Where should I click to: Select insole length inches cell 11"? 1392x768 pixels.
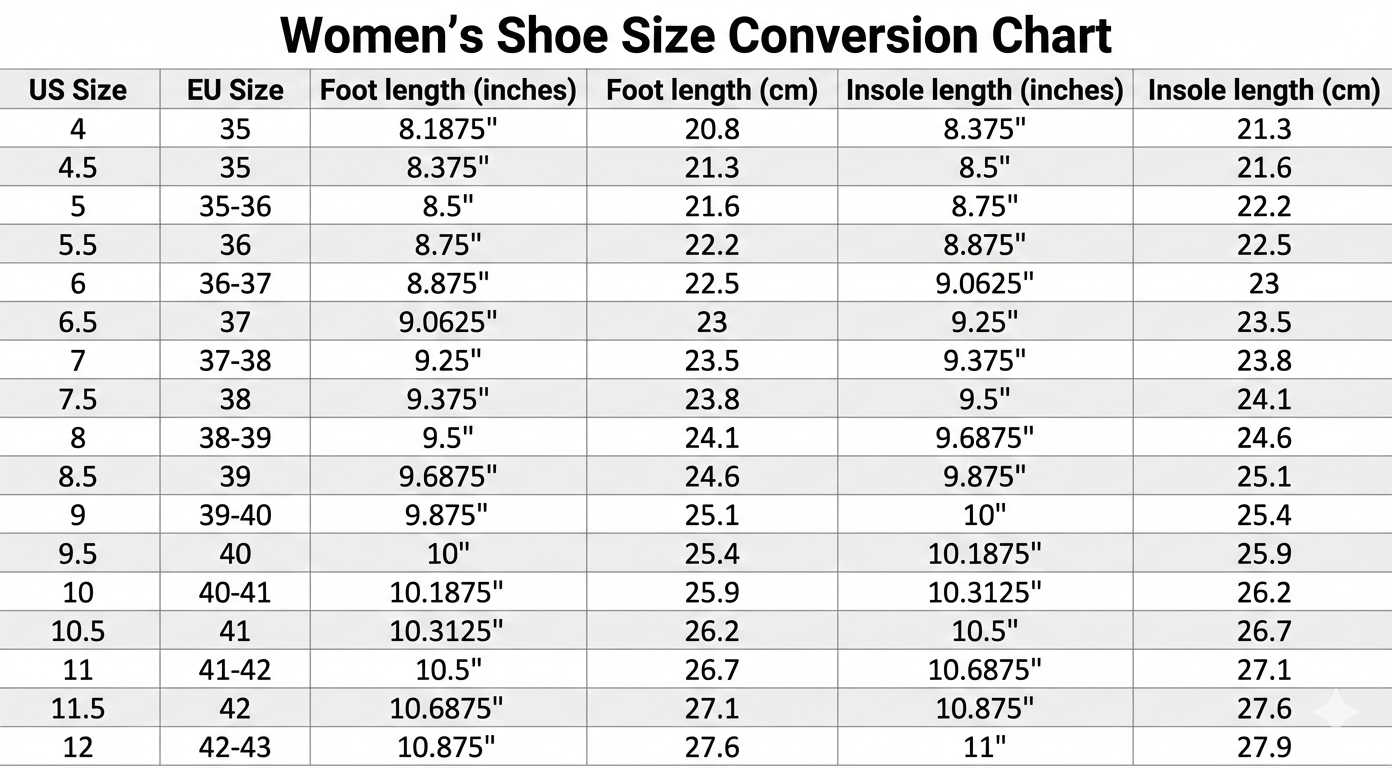coord(985,747)
